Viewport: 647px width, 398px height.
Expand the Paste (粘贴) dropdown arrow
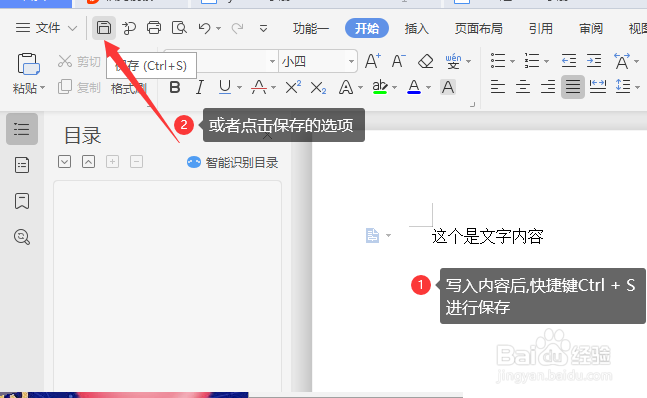[x=42, y=88]
